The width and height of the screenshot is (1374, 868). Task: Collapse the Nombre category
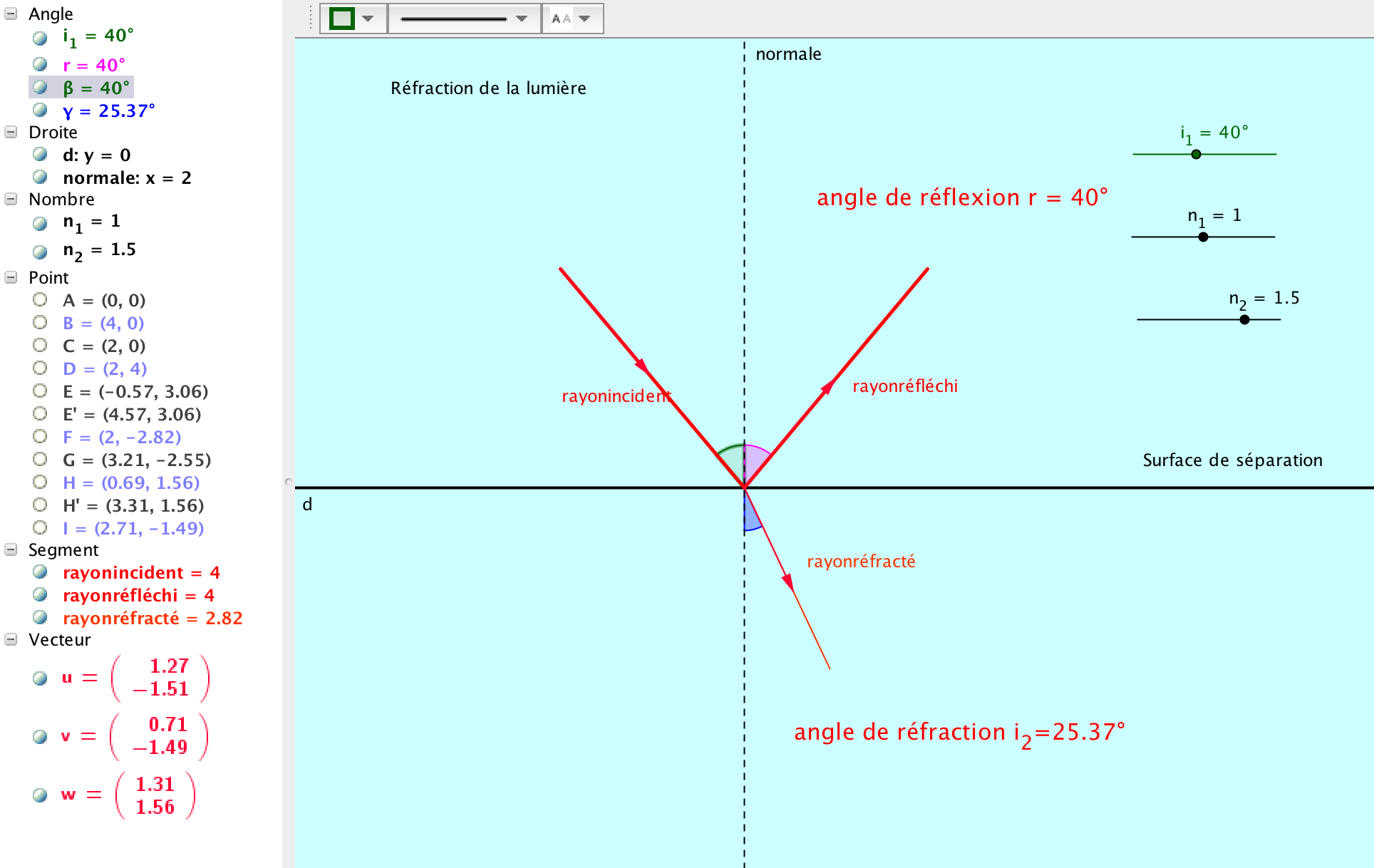pos(11,200)
